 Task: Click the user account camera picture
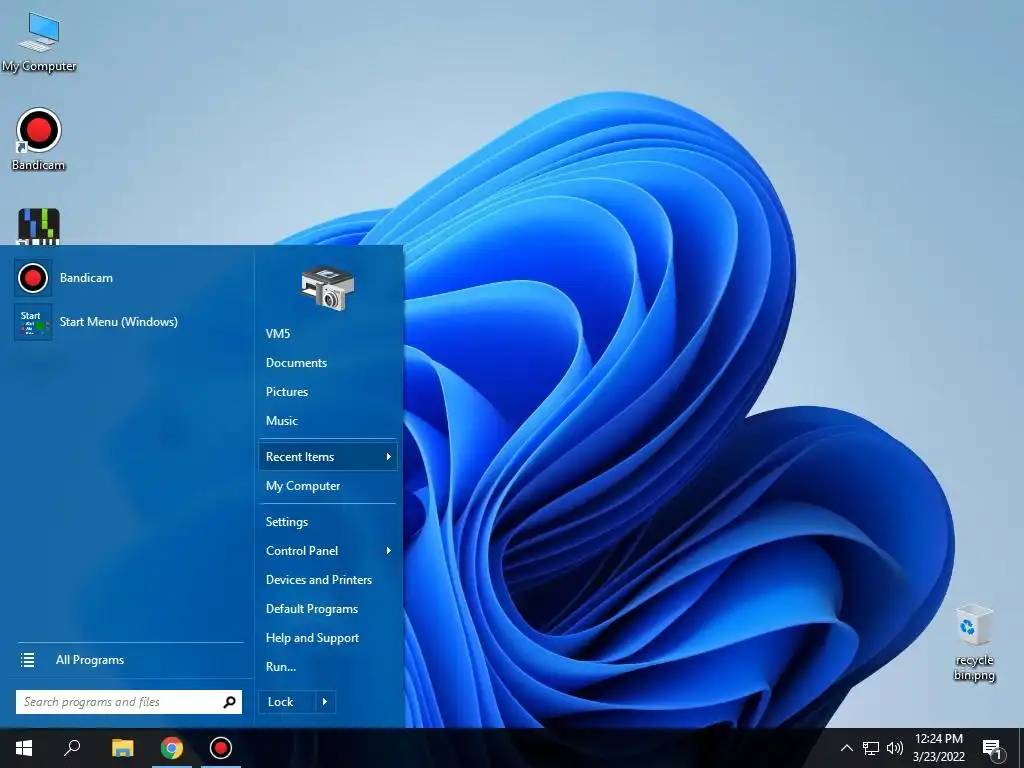tap(327, 287)
